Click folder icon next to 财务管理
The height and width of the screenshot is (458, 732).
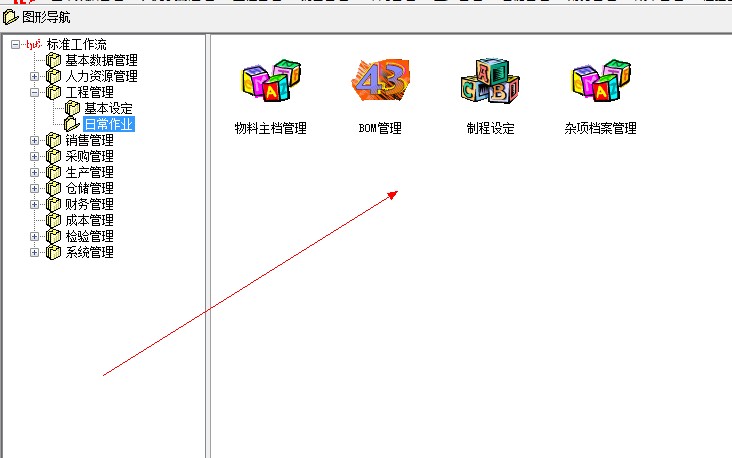click(x=53, y=204)
